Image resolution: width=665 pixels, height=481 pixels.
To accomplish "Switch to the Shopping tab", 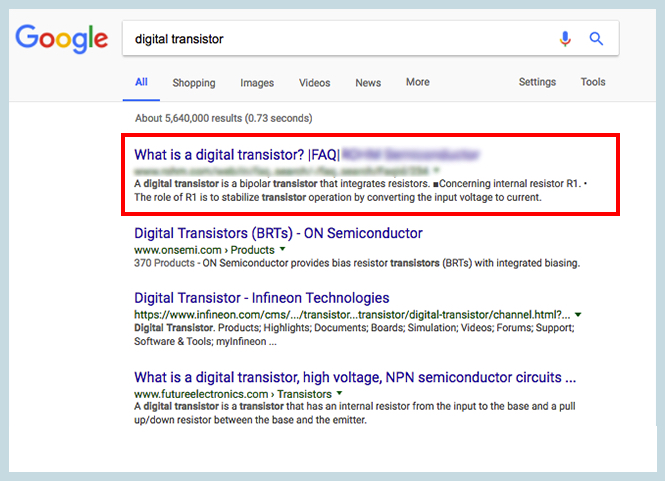I will (194, 83).
